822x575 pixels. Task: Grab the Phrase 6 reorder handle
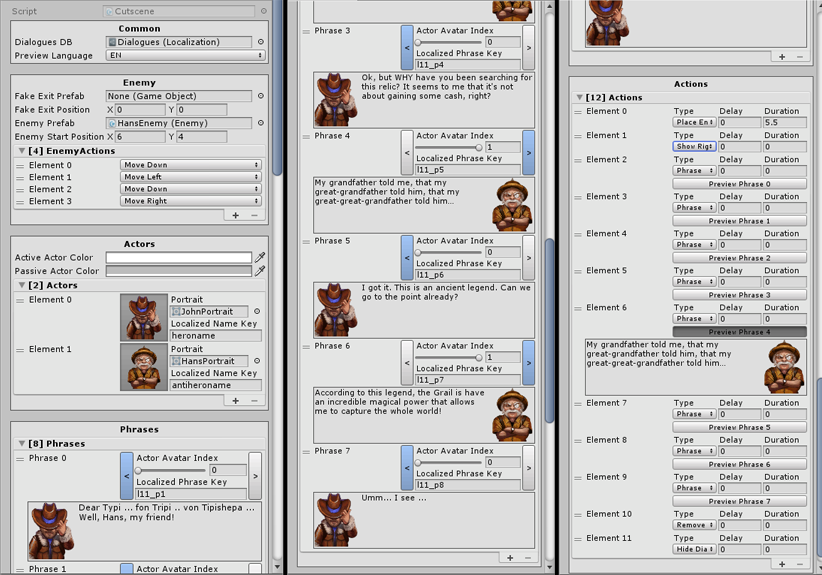[306, 346]
